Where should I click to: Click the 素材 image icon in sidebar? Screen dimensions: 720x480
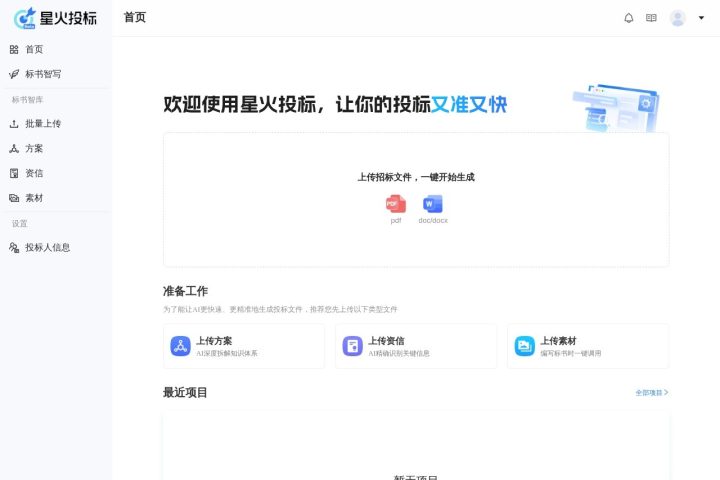14,198
